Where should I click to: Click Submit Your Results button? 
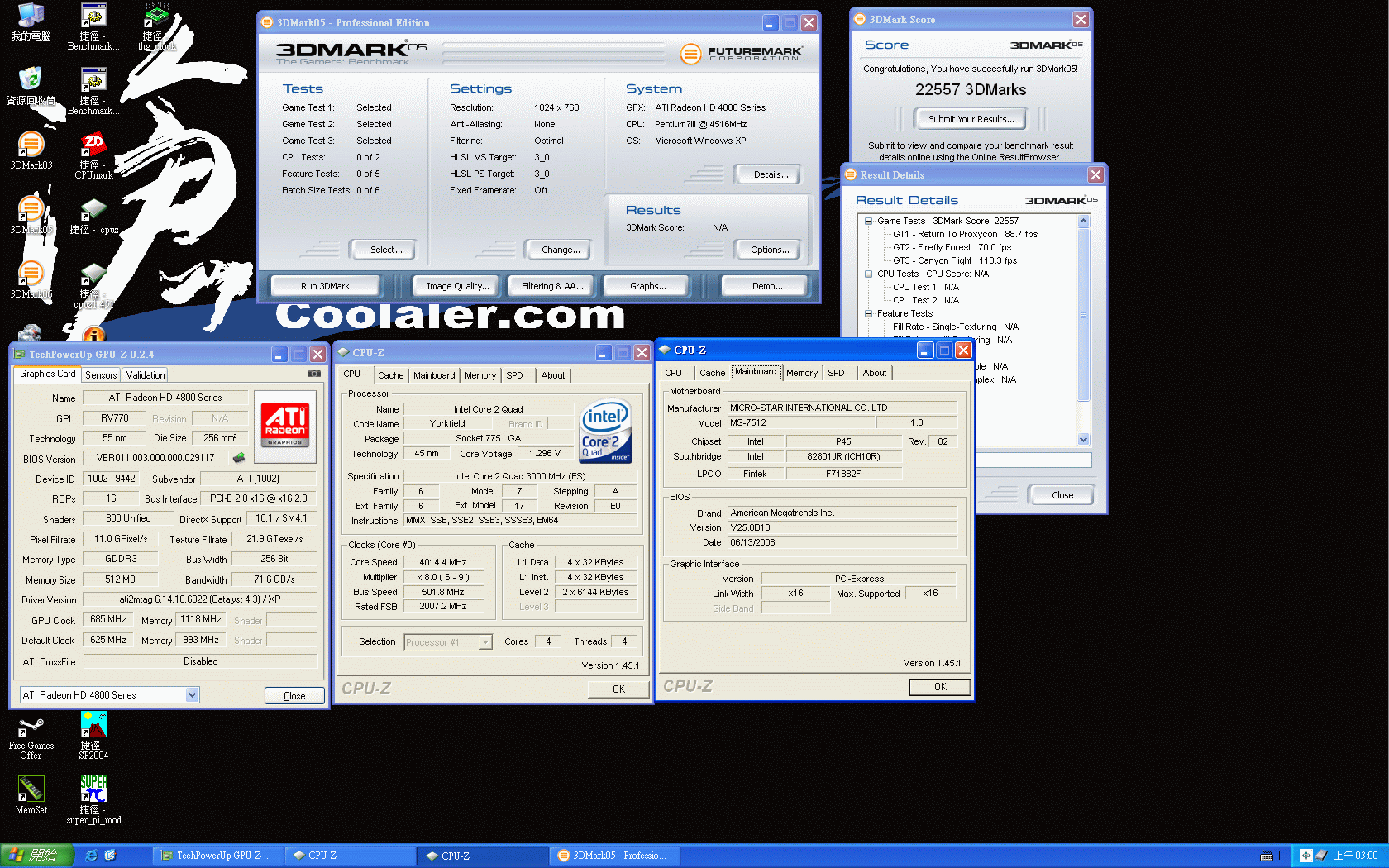coord(971,119)
